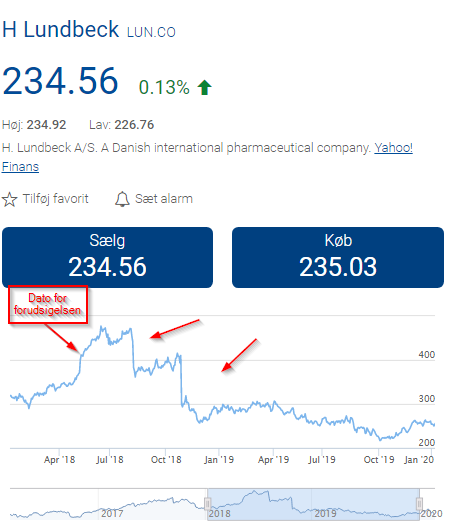This screenshot has height=532, width=463.
Task: Open the Yahoo! Finans link
Action: tap(207, 157)
